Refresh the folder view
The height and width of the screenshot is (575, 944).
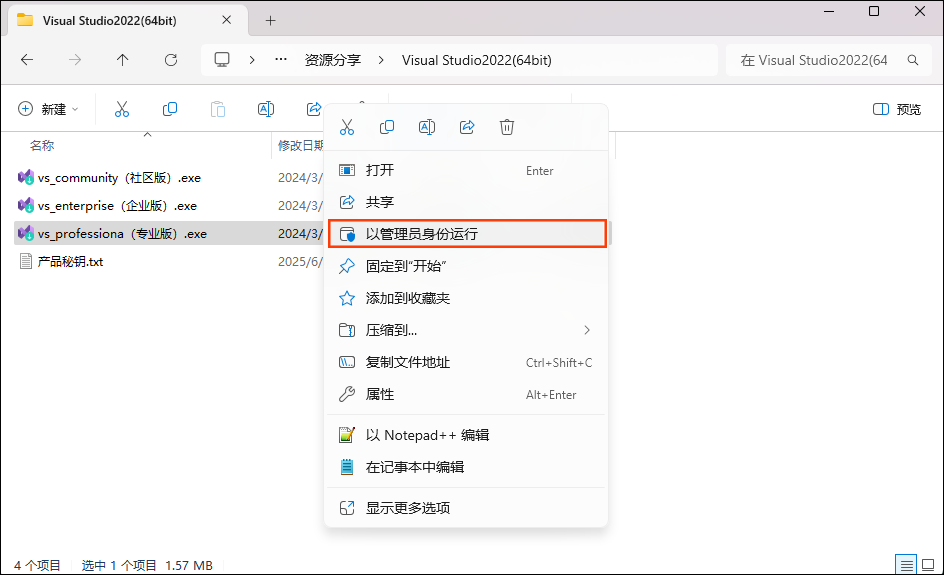[x=171, y=60]
